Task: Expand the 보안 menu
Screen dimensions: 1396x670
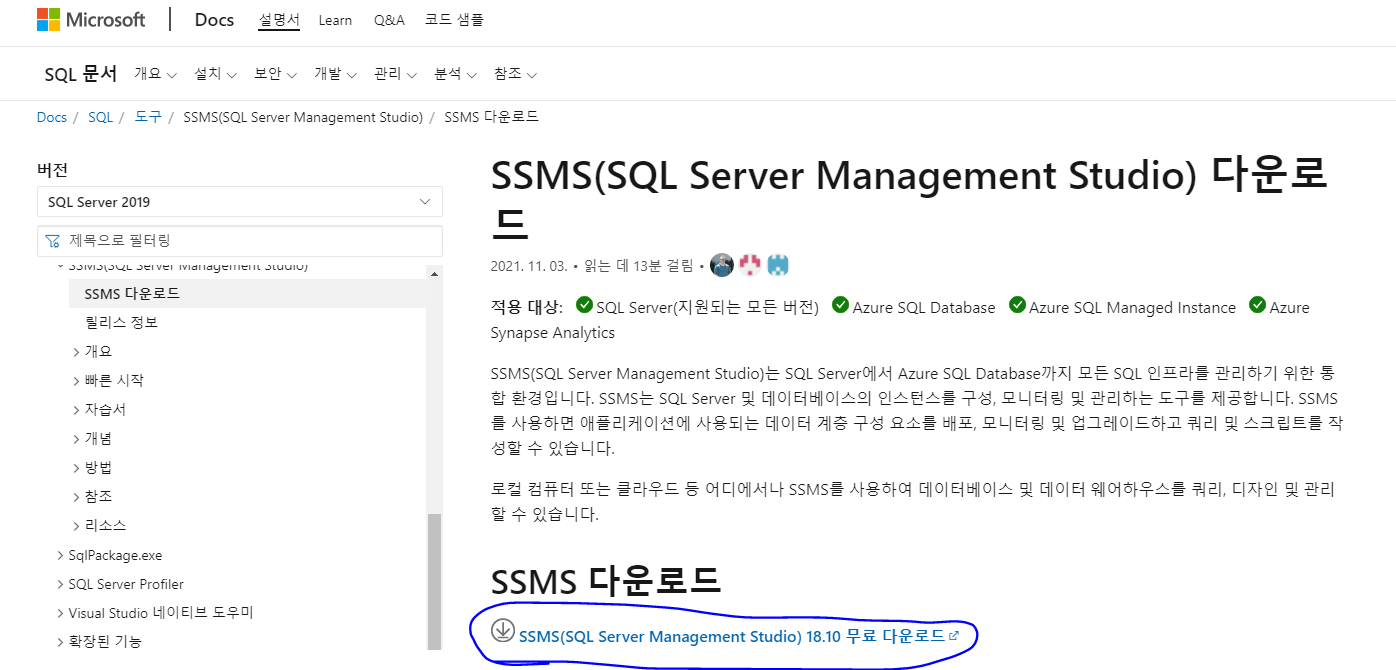Action: pos(275,74)
